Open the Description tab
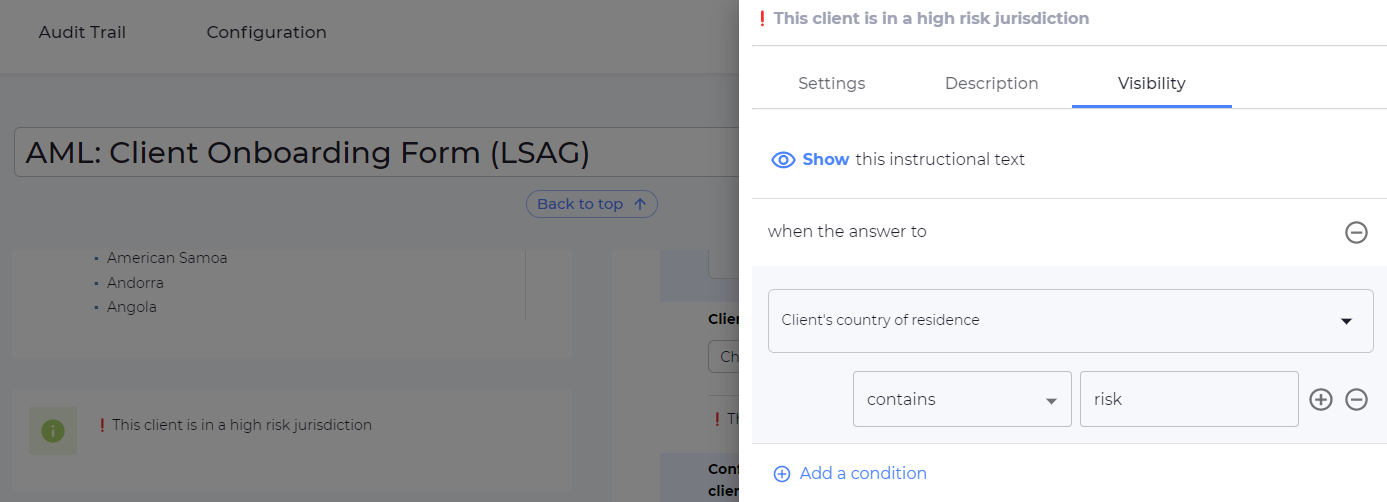The image size is (1387, 502). 991,84
